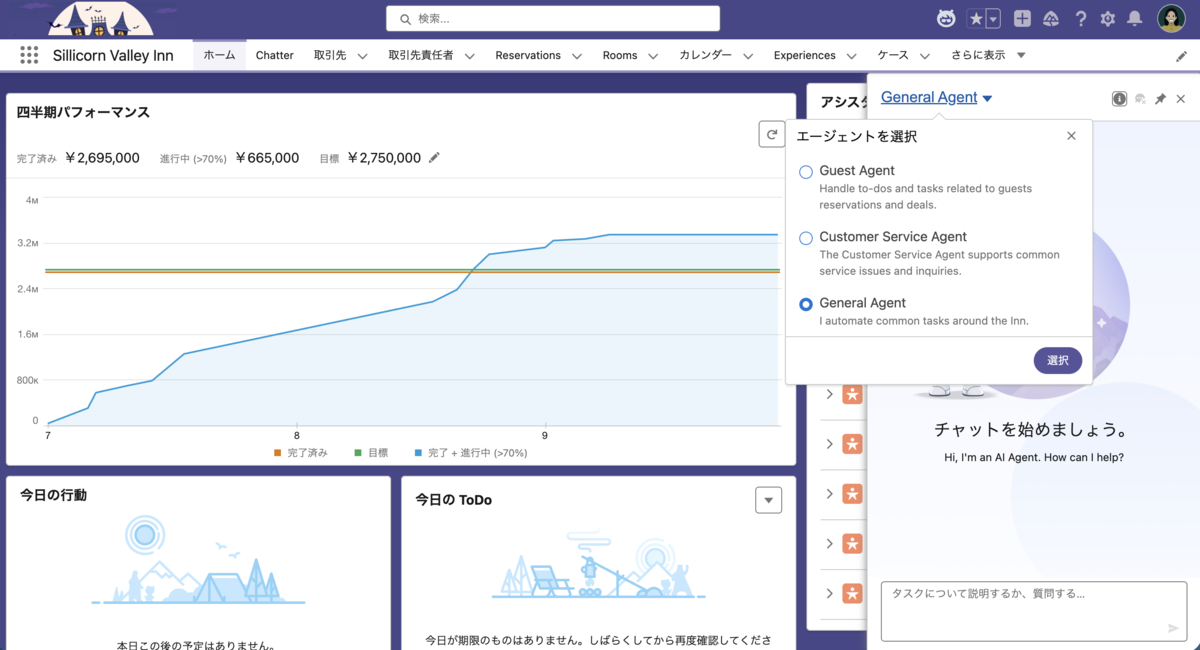Screen dimensions: 1200x650
Task: Open the help question mark icon
Action: tap(1080, 19)
